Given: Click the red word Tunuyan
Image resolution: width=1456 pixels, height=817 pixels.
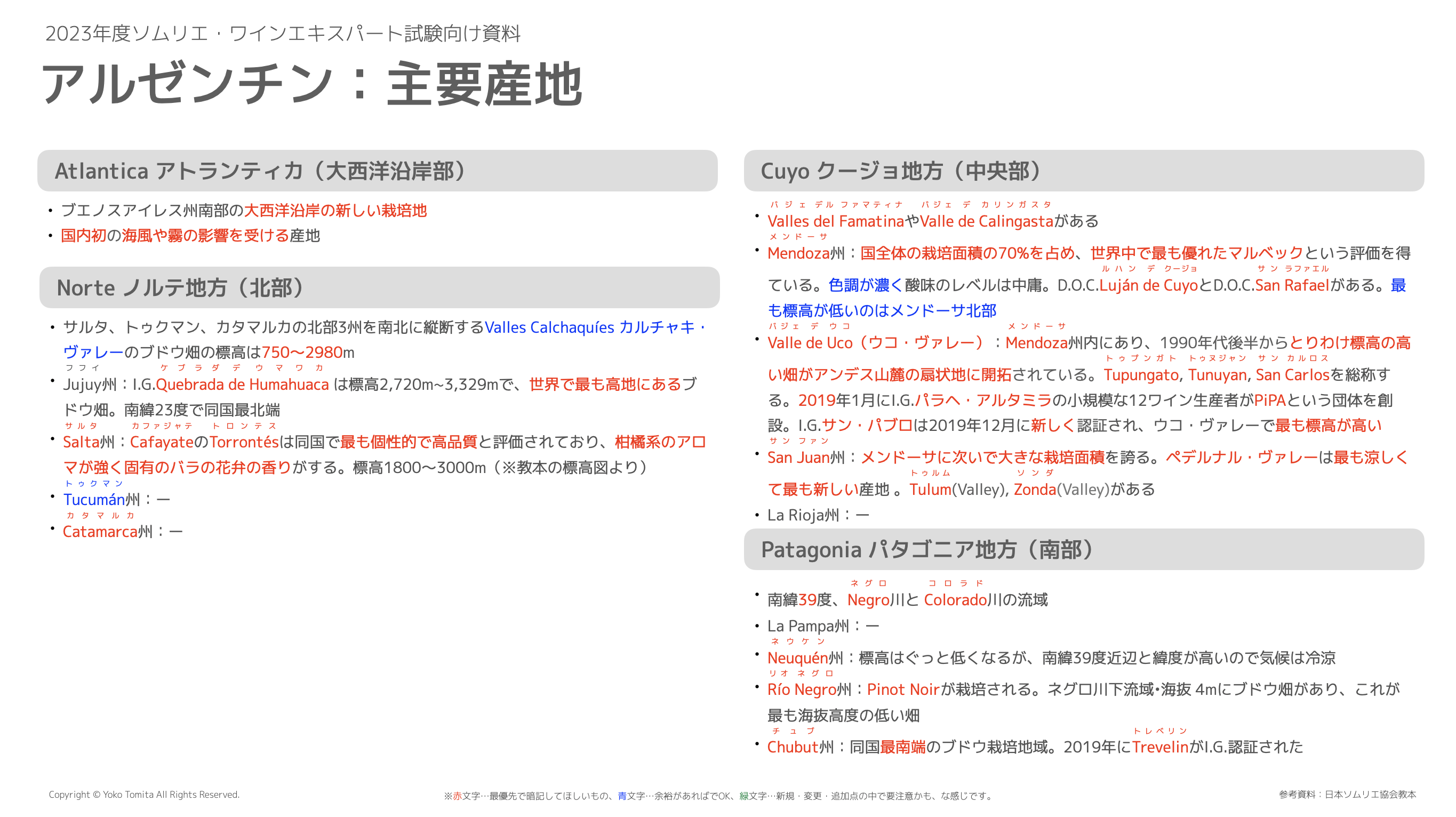Looking at the screenshot, I should coord(1217,375).
